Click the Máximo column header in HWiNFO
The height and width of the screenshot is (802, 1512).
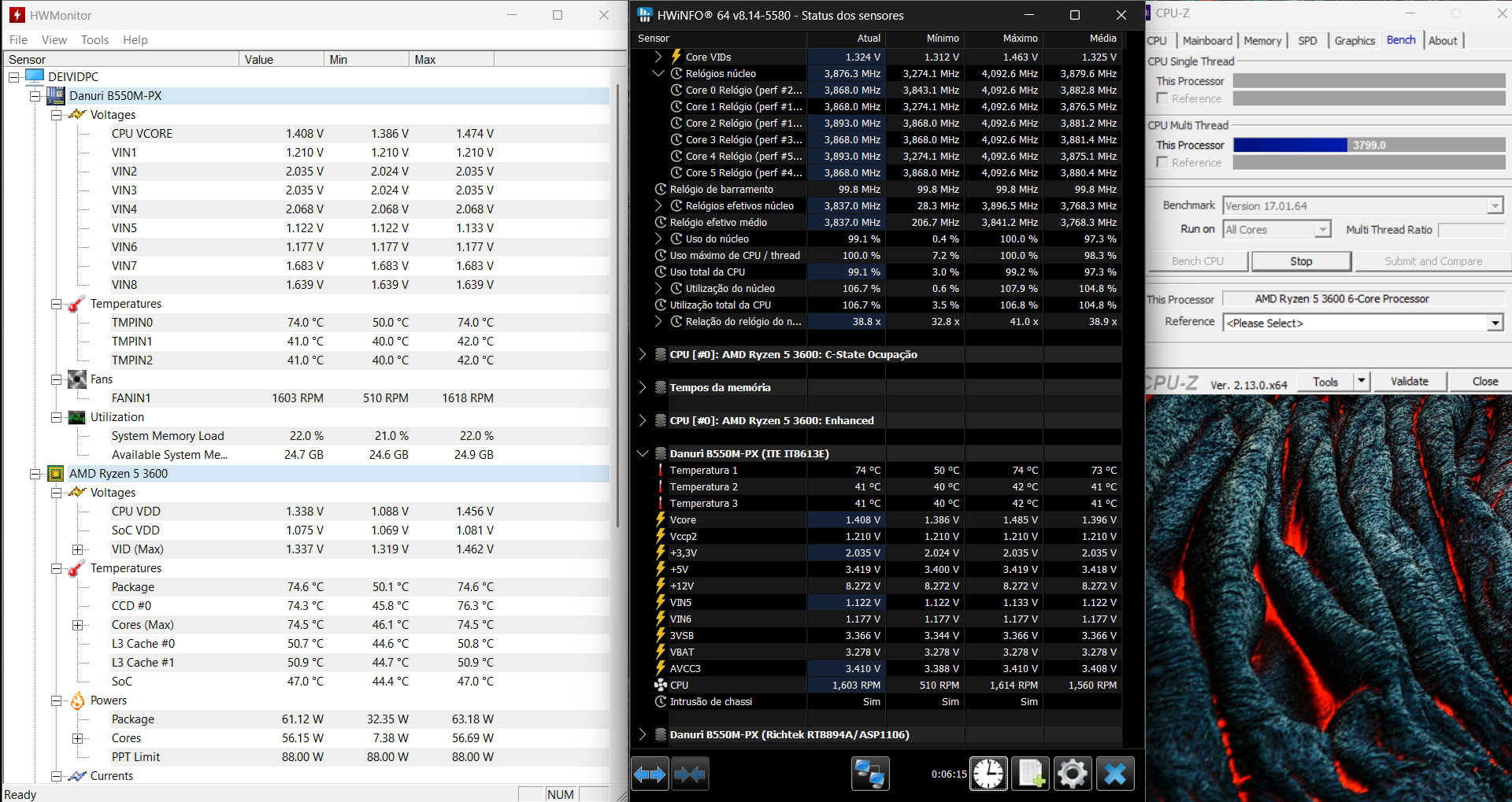(x=1004, y=38)
